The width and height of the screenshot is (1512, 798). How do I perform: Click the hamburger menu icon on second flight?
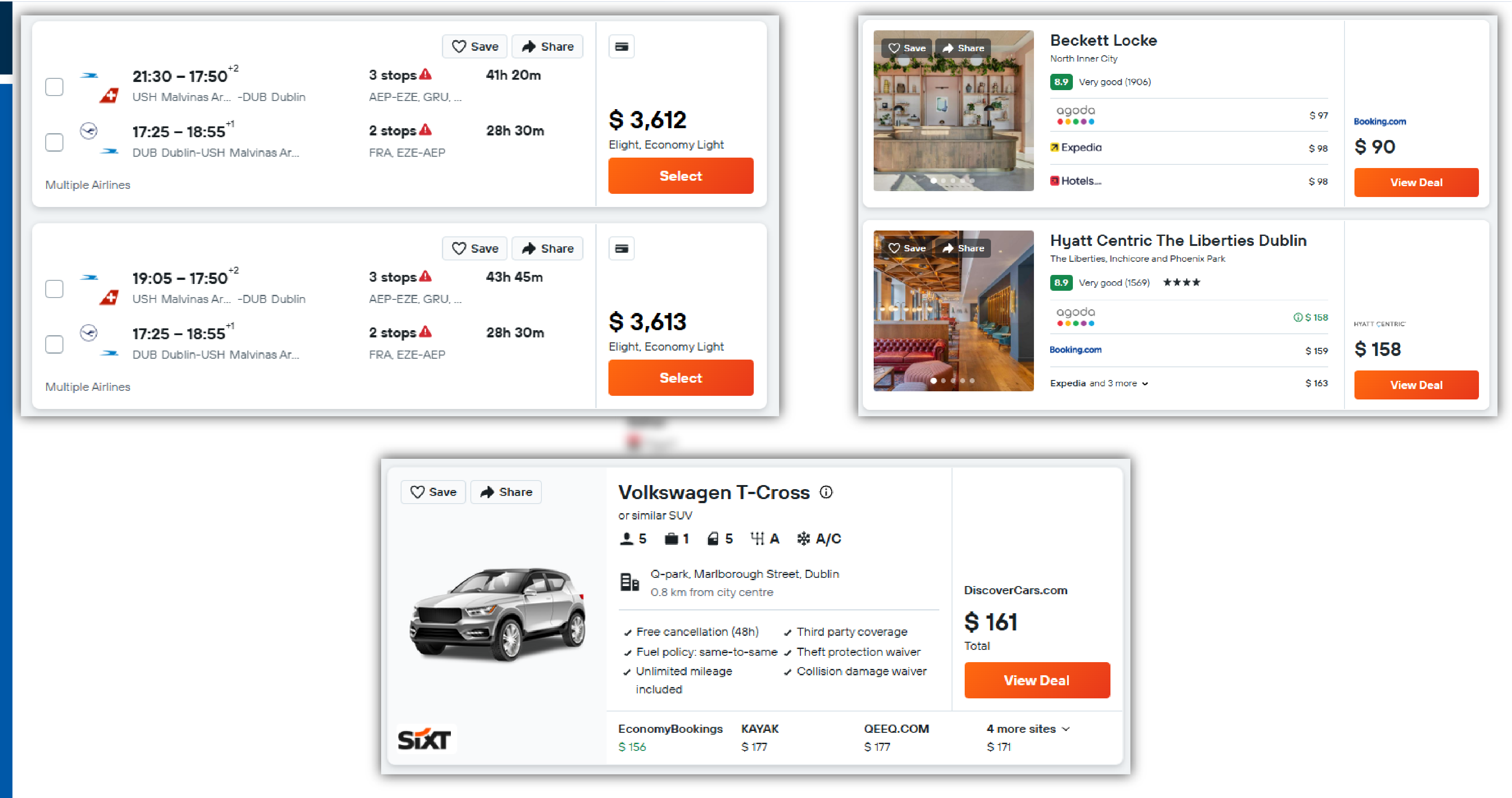coord(621,249)
